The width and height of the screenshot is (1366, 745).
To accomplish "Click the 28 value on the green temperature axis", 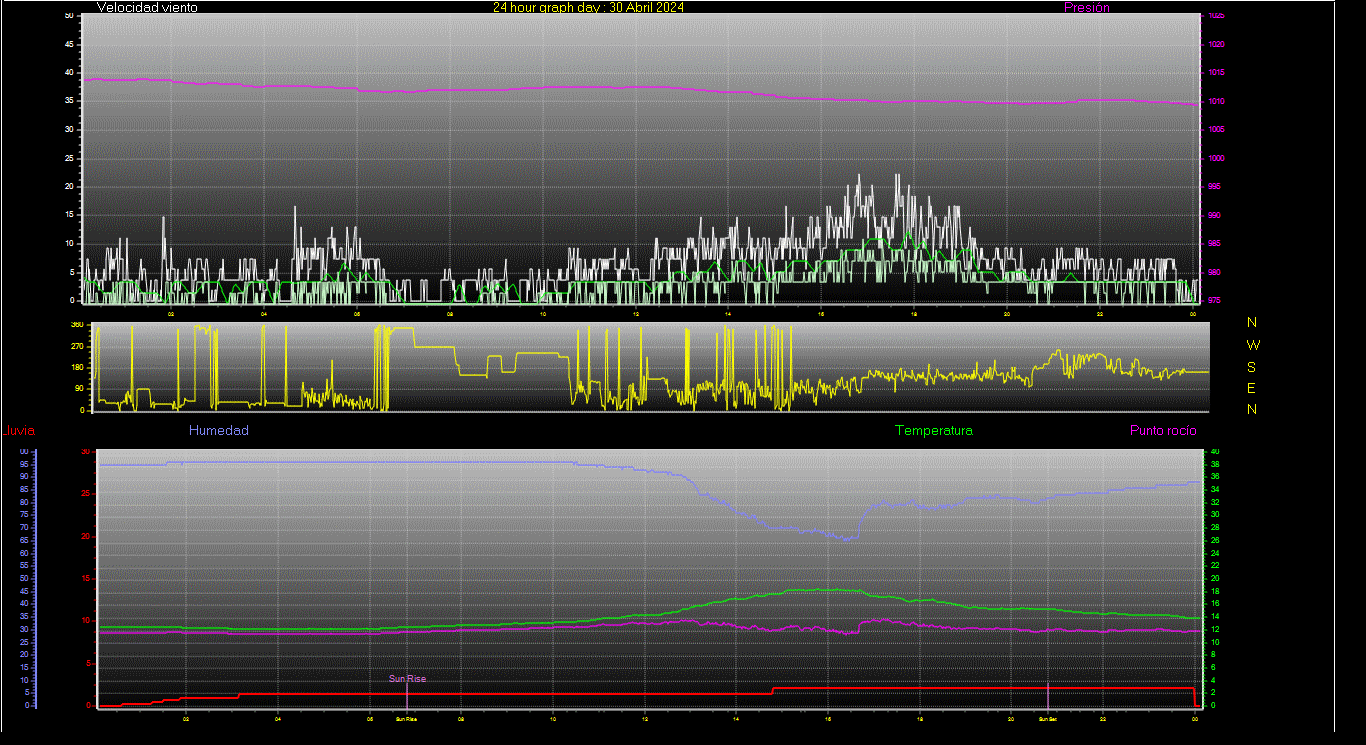I will (1215, 528).
